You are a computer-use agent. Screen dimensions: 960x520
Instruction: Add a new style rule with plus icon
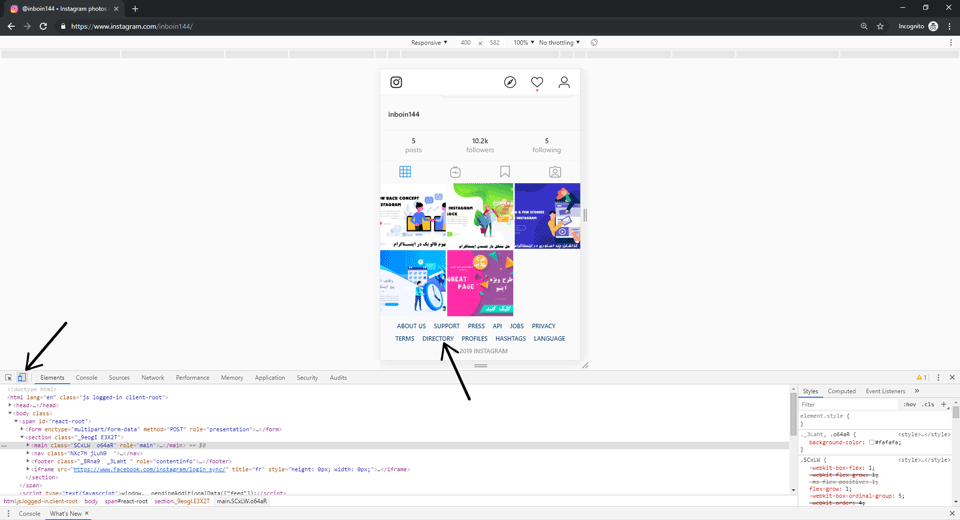943,404
